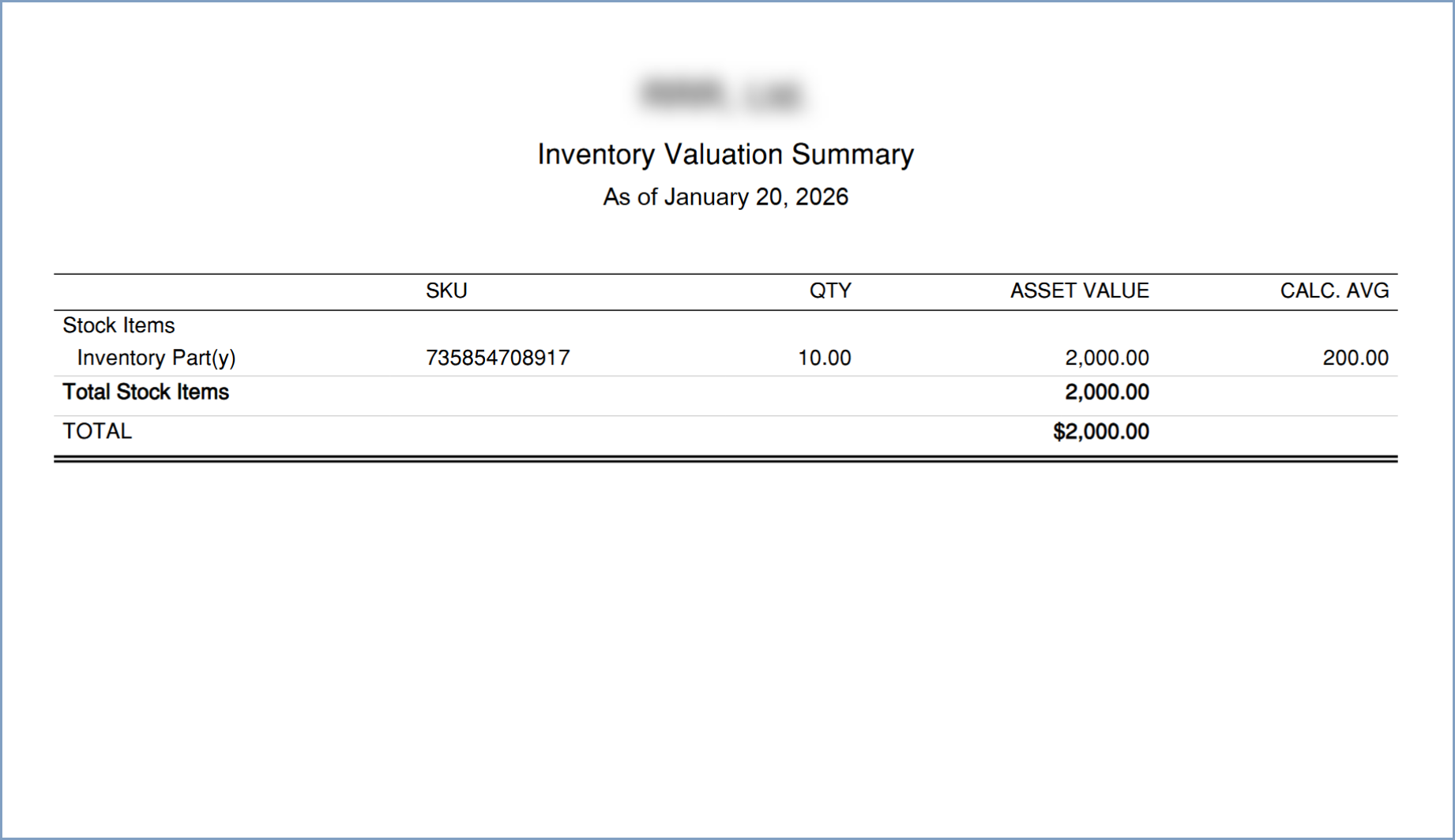The height and width of the screenshot is (840, 1455).
Task: Click the Stock Items group row
Action: click(118, 325)
